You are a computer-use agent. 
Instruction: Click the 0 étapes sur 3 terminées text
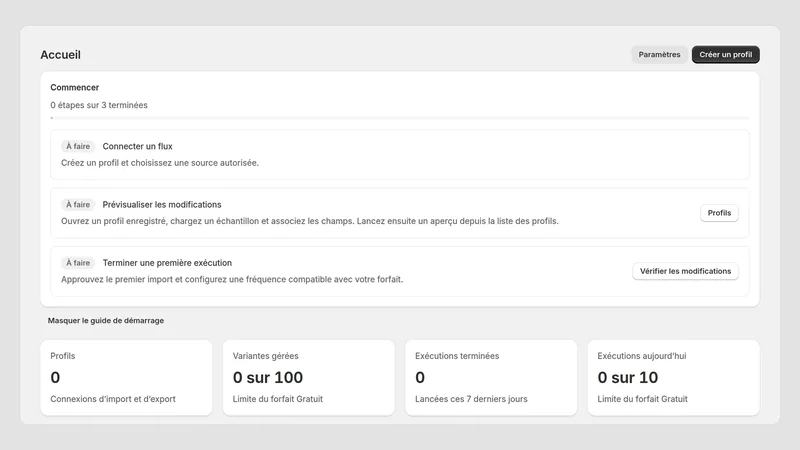pos(99,105)
